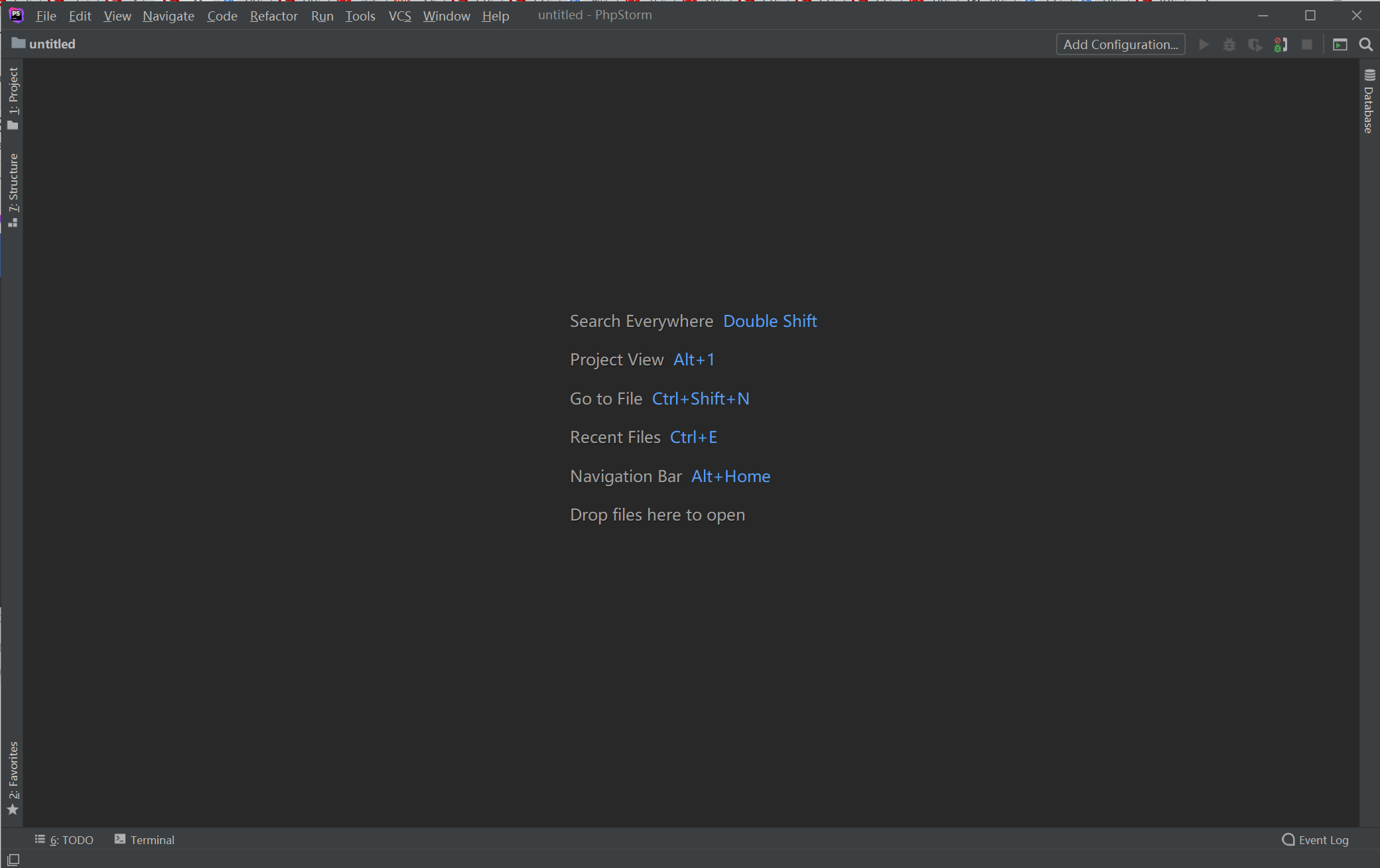
Task: Open Run Anything icon in toolbar
Action: click(x=1340, y=44)
